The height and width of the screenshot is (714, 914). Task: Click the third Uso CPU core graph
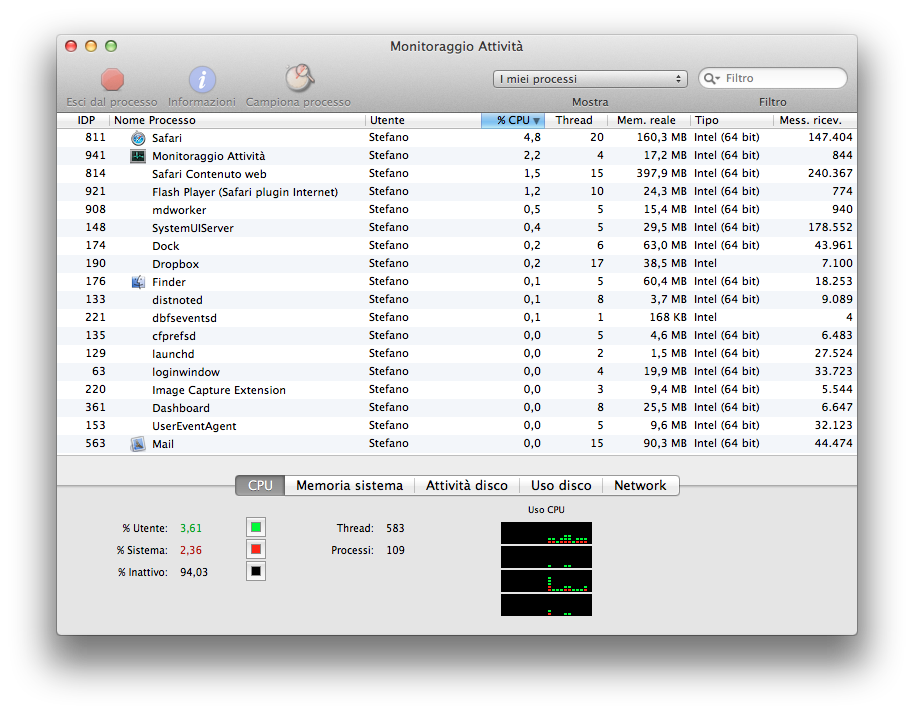click(546, 581)
